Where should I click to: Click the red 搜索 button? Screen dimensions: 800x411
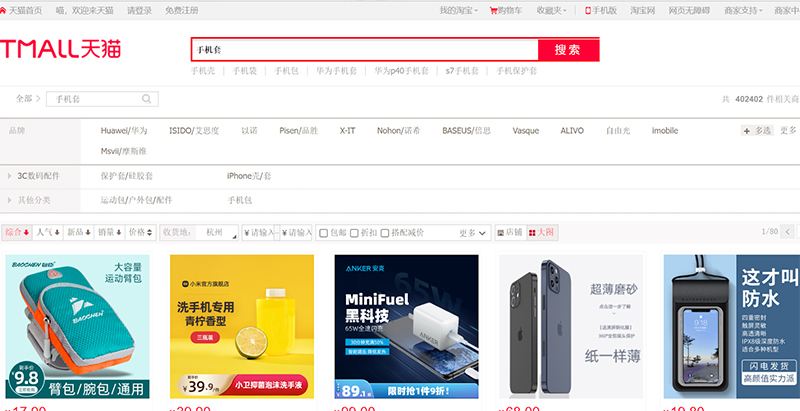point(568,49)
